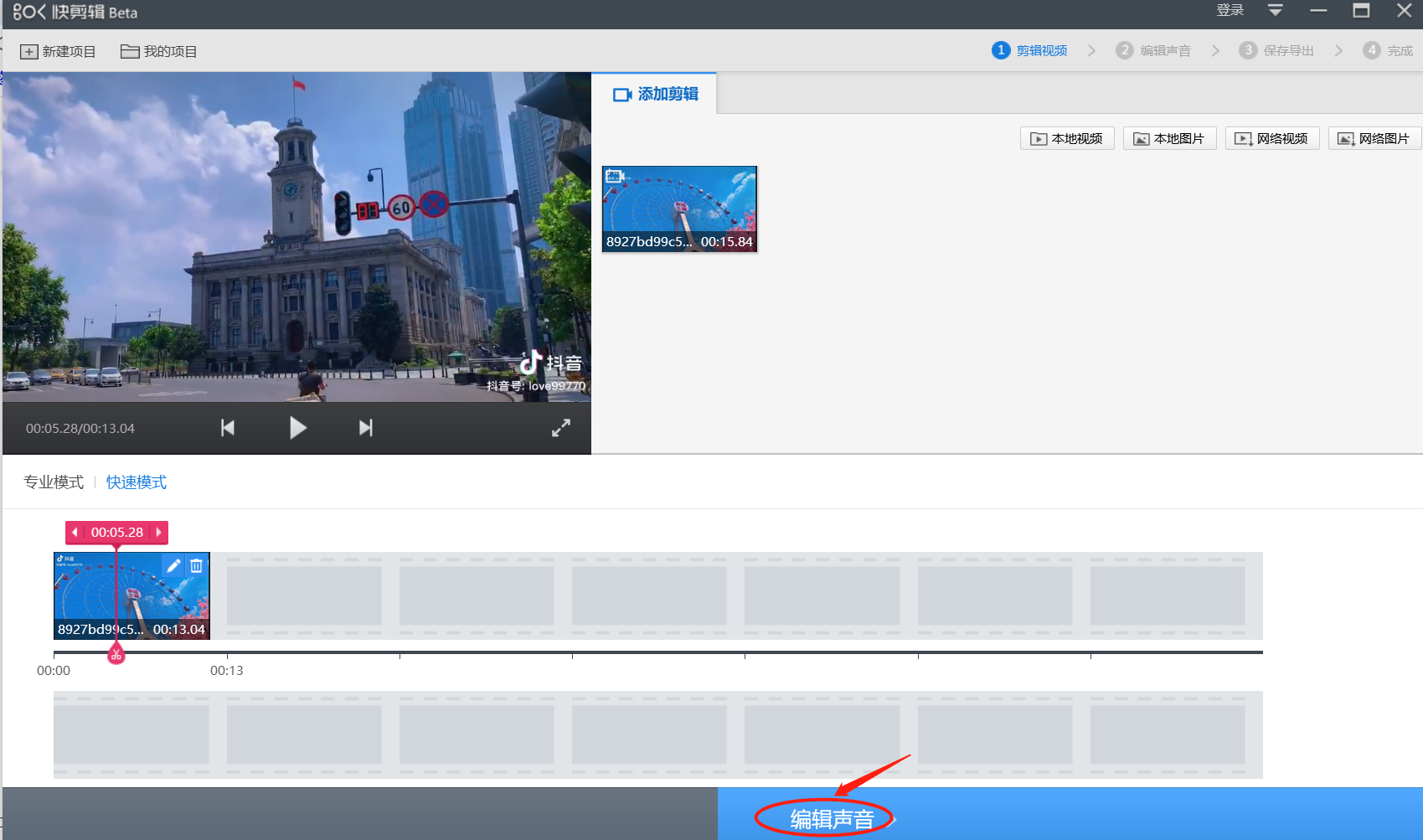This screenshot has height=840, width=1423.
Task: Select the 添加剪辑 tab
Action: coord(655,94)
